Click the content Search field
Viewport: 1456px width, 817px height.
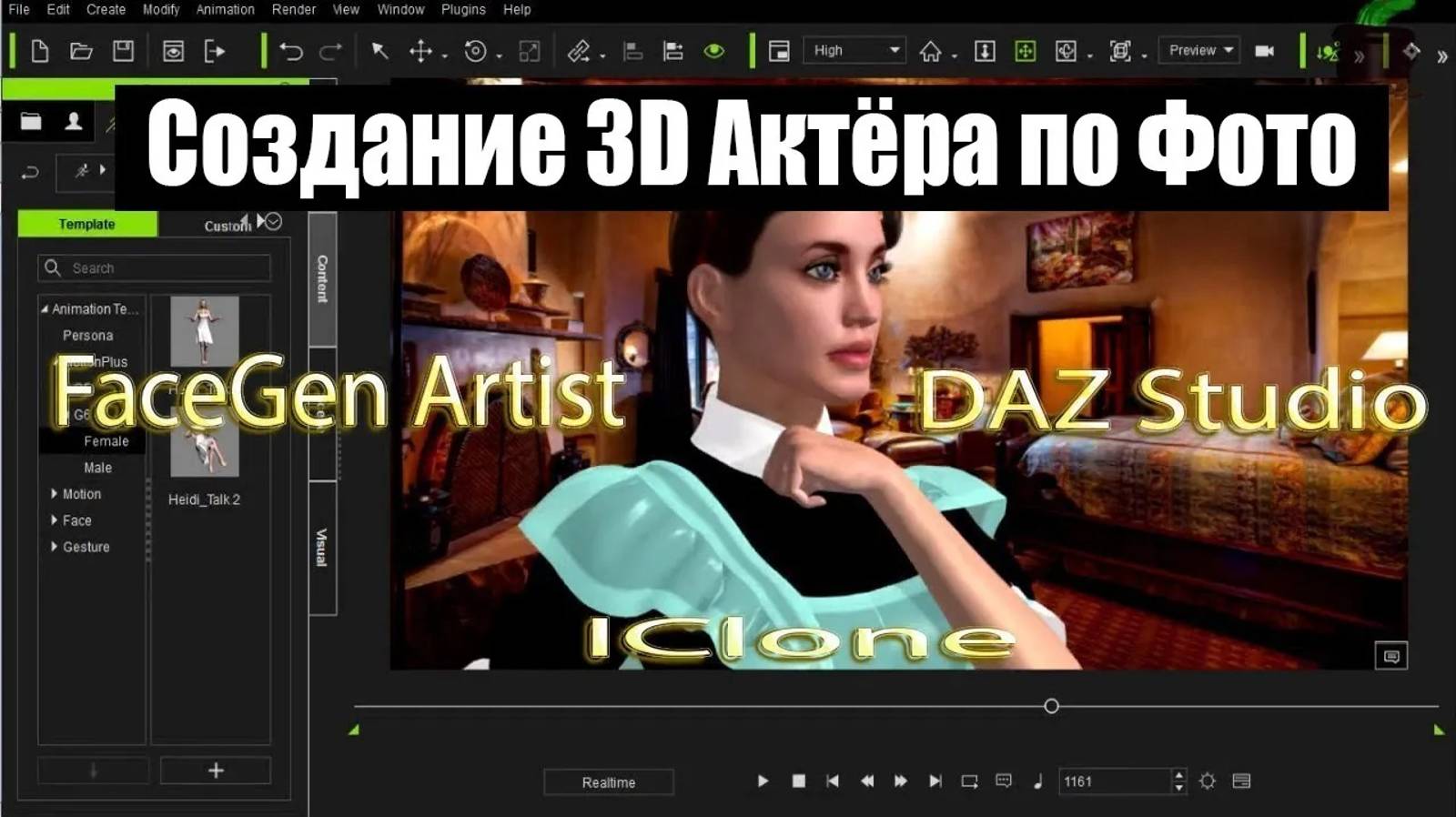click(155, 267)
